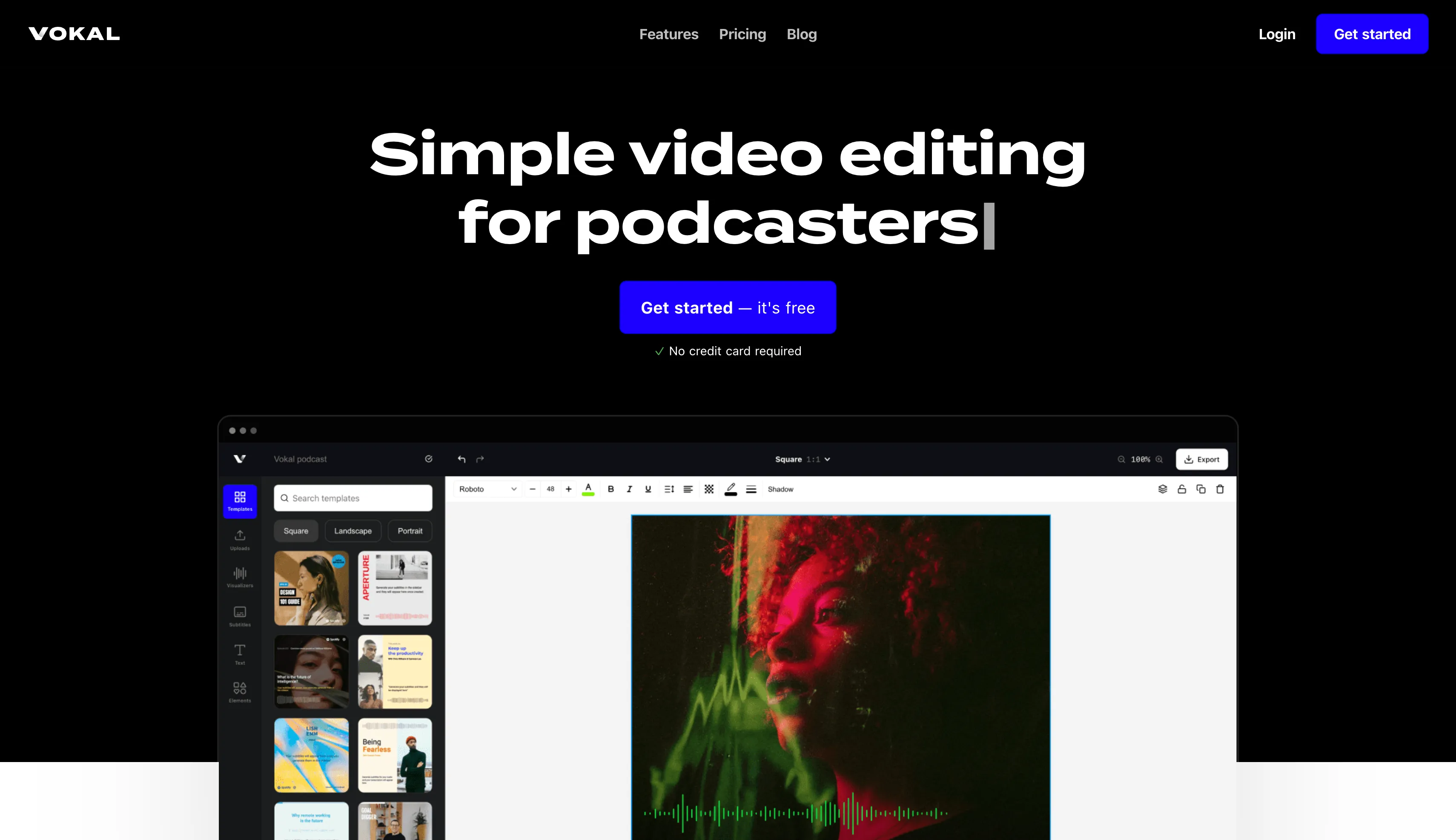Click the Login link

1277,34
